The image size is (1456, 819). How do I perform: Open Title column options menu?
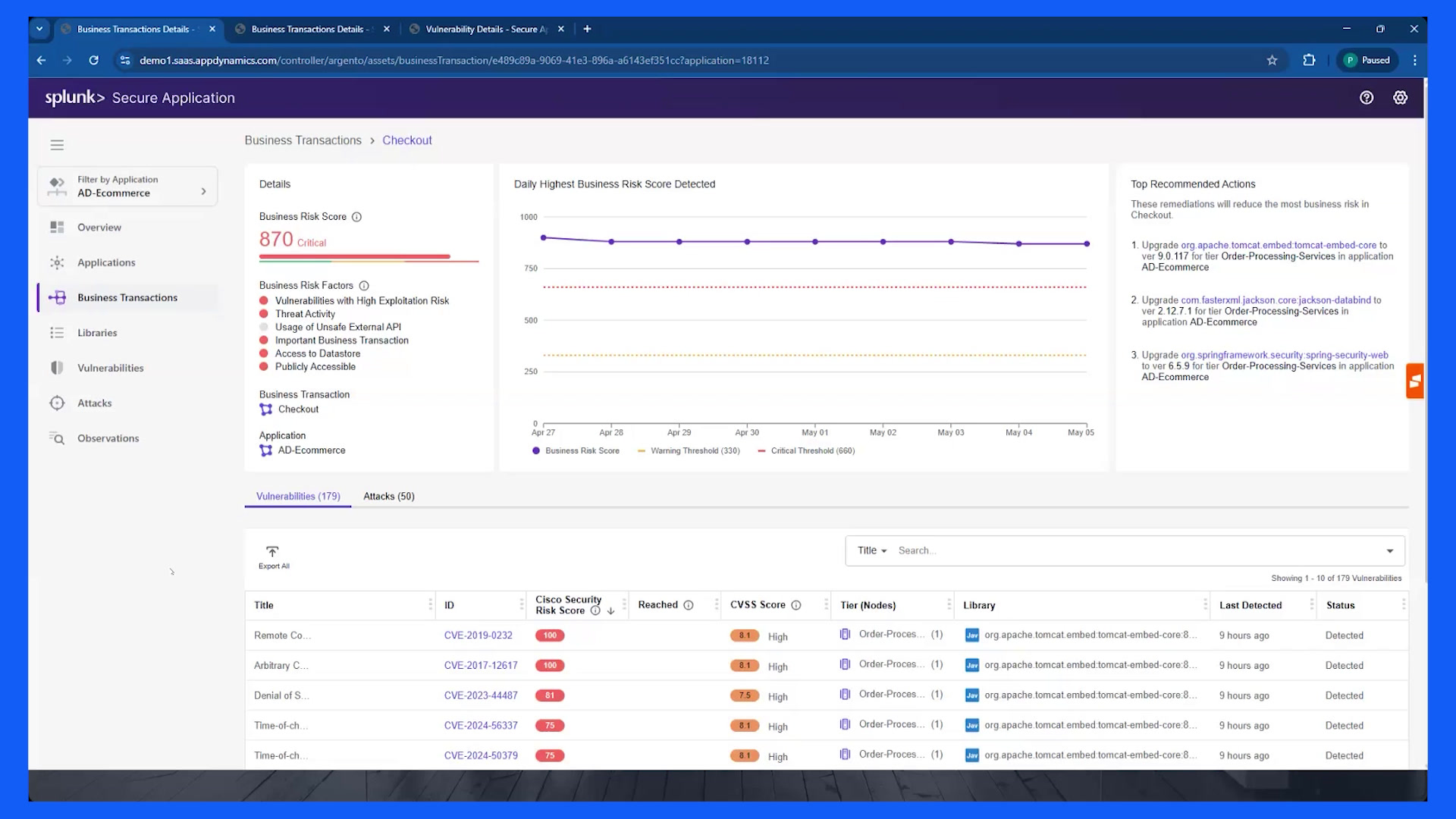pos(430,605)
